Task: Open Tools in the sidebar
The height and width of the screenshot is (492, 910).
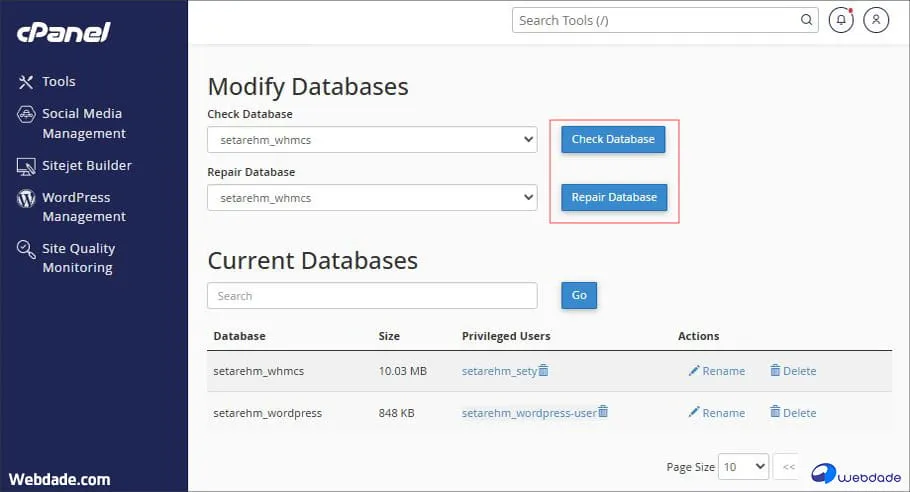Action: pos(58,82)
